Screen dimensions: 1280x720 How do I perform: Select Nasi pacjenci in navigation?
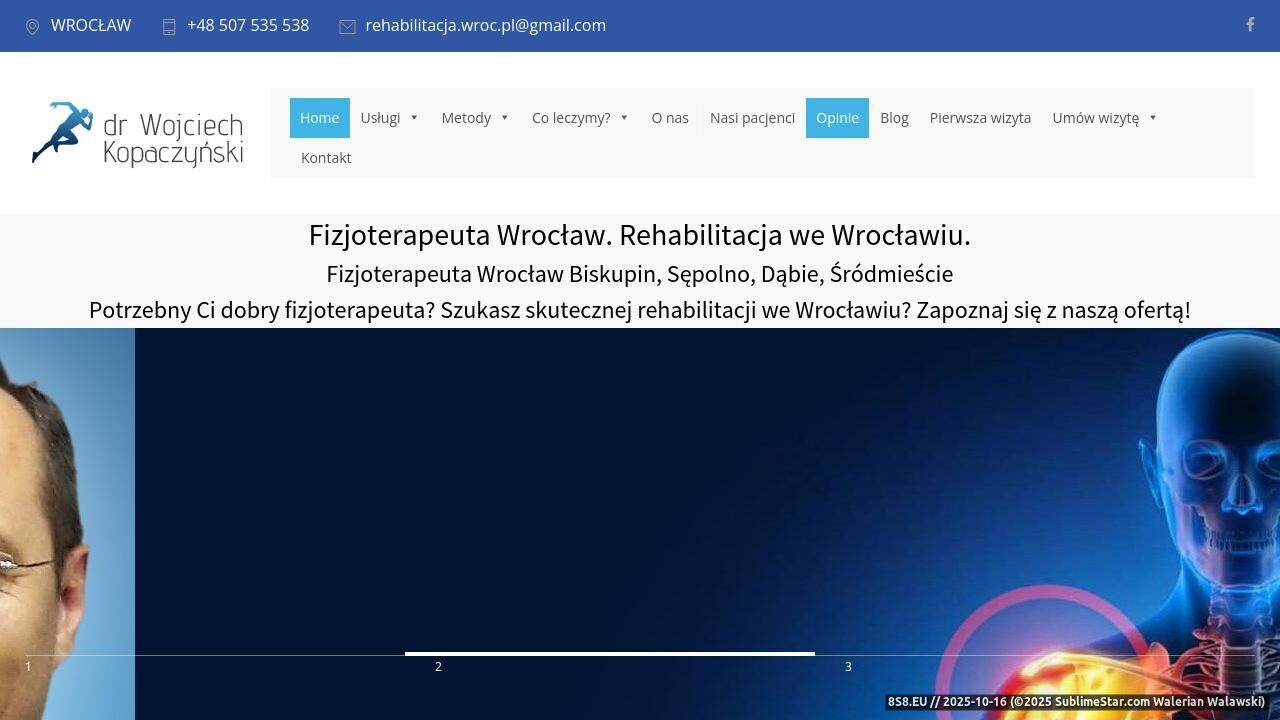(752, 118)
